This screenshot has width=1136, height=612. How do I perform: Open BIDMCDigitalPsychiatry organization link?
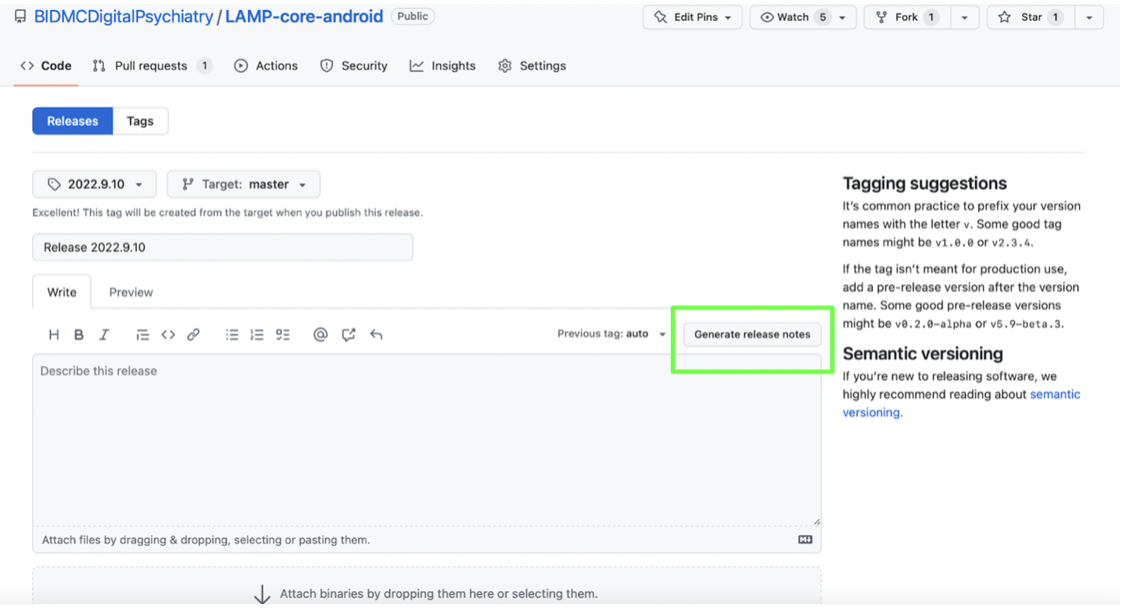coord(123,17)
